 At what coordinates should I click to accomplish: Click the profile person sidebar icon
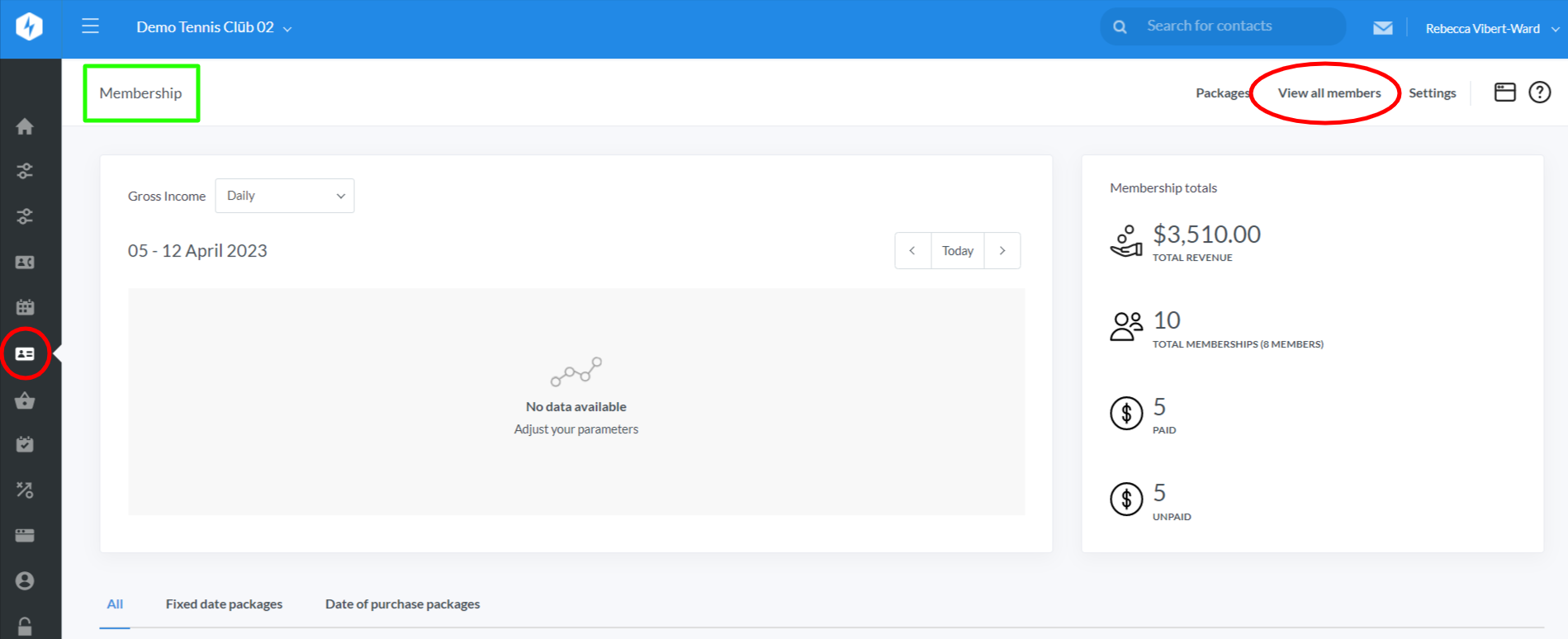[25, 580]
